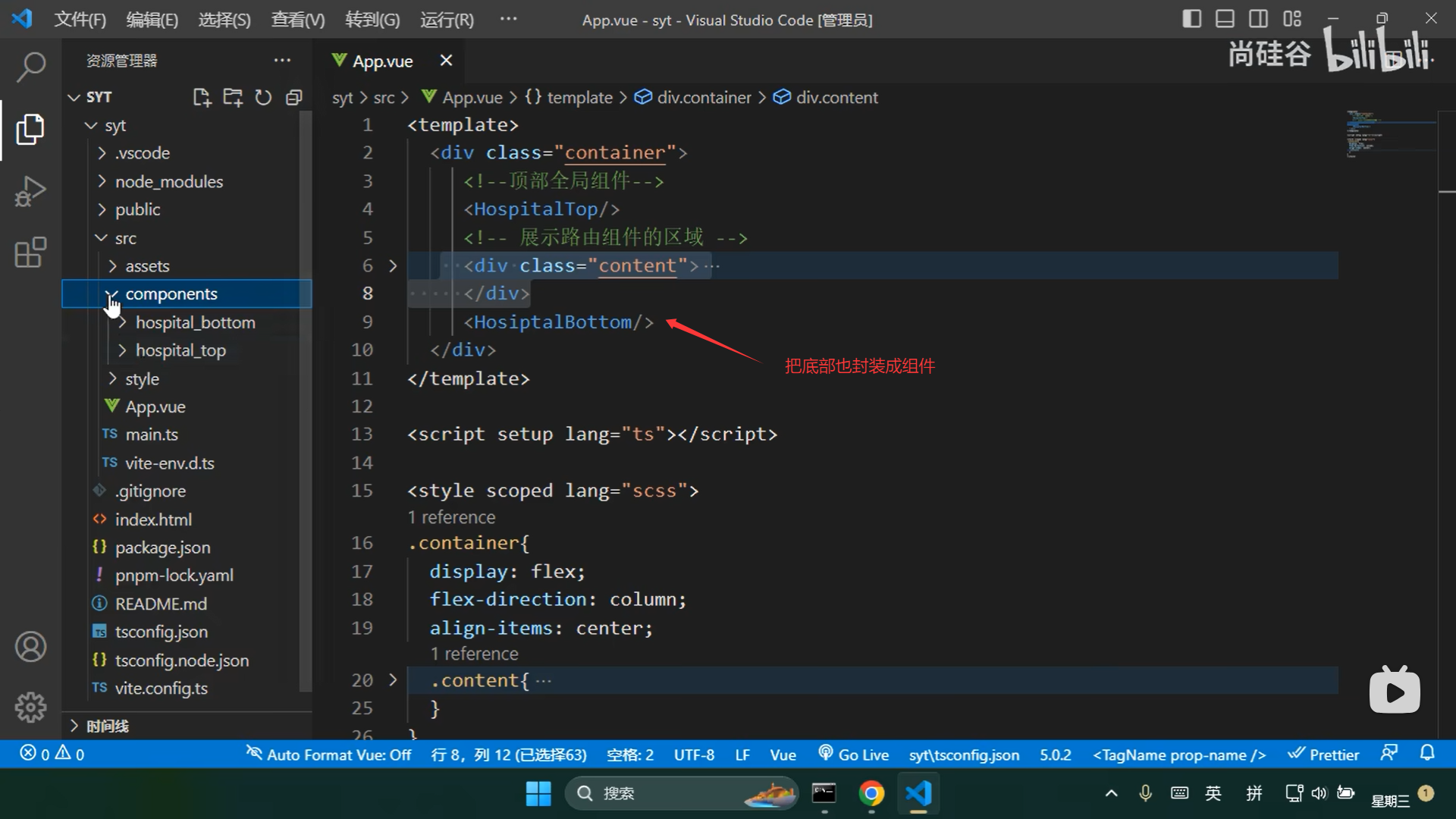Viewport: 1456px width, 819px height.
Task: Toggle Auto Format Vue in status bar
Action: 328,755
